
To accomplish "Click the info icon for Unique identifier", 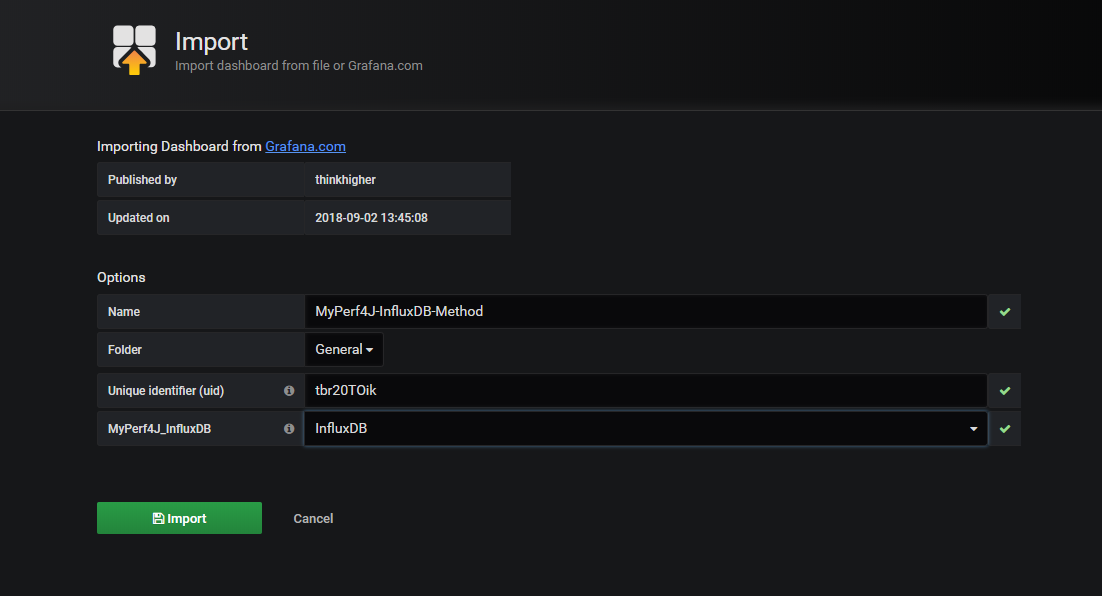I will point(289,391).
